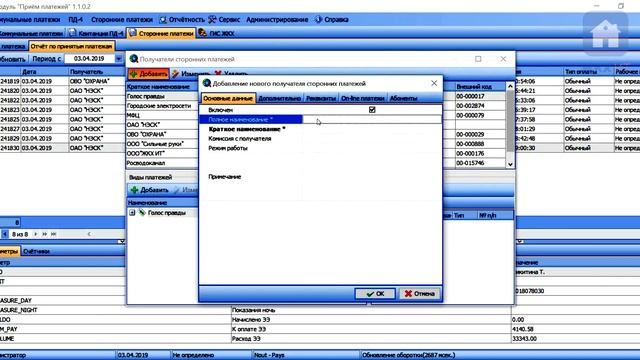The image size is (640, 360).
Task: Click the Внешний код column header
Action: (480, 87)
